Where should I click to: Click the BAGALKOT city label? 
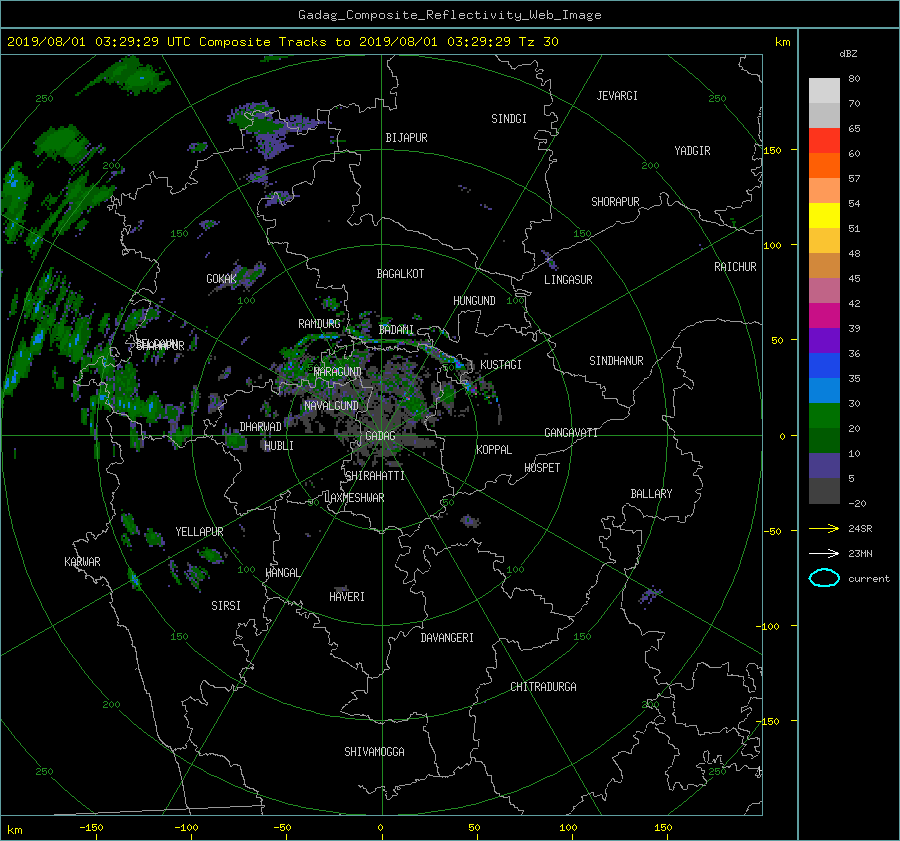[400, 274]
